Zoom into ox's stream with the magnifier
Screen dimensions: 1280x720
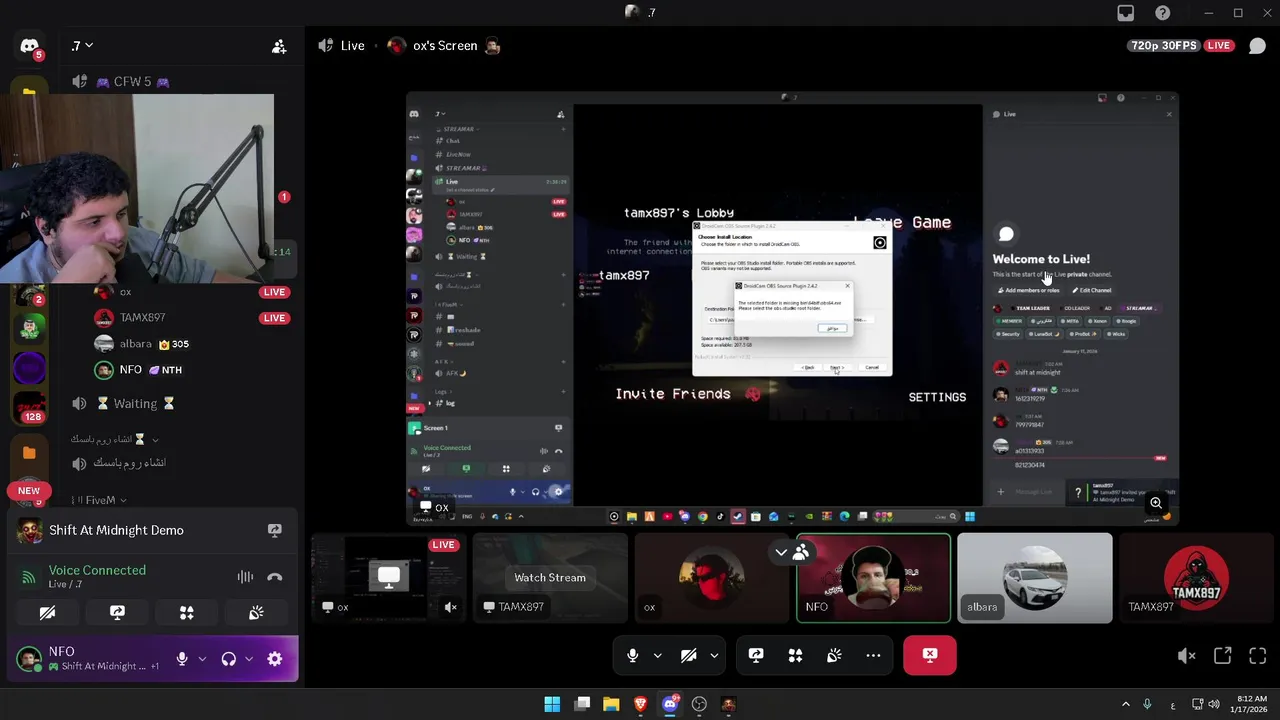1156,503
